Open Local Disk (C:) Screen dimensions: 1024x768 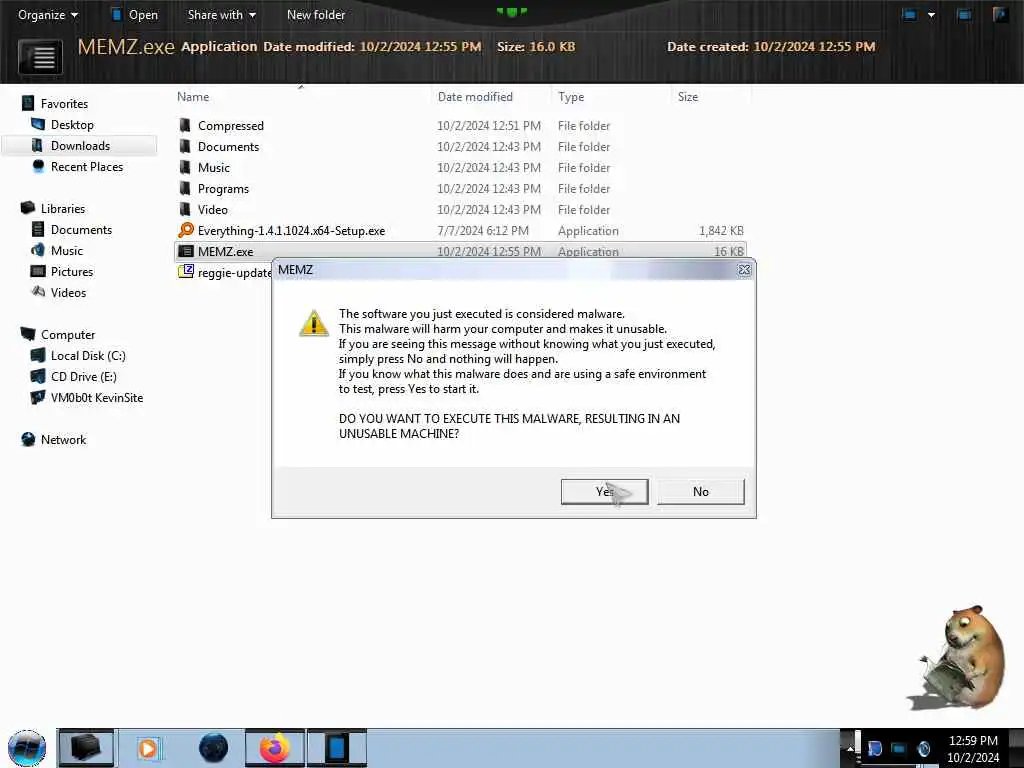[x=88, y=355]
